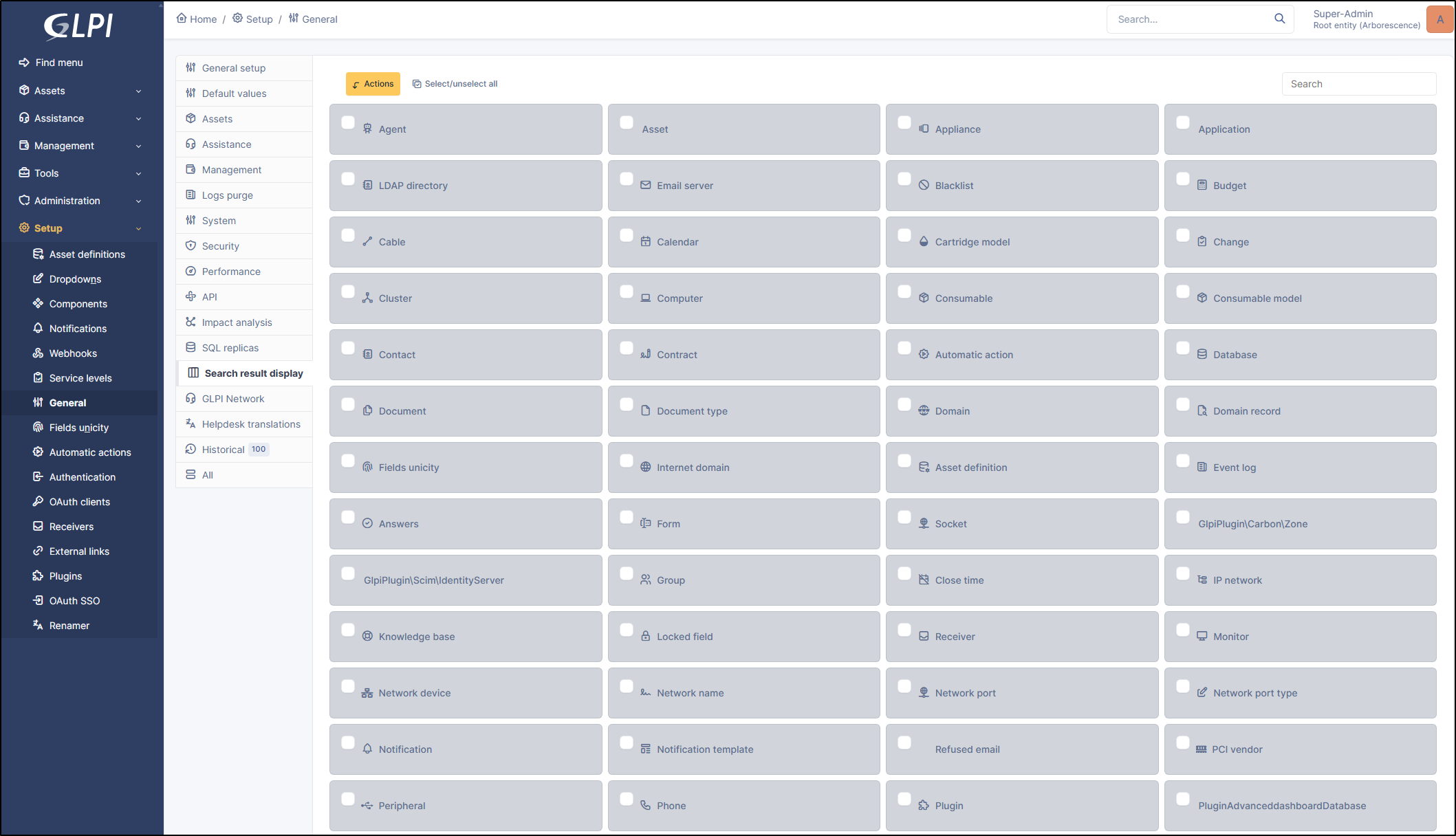This screenshot has height=836, width=1456.
Task: Click the search magnifier icon in header
Action: 1279,19
